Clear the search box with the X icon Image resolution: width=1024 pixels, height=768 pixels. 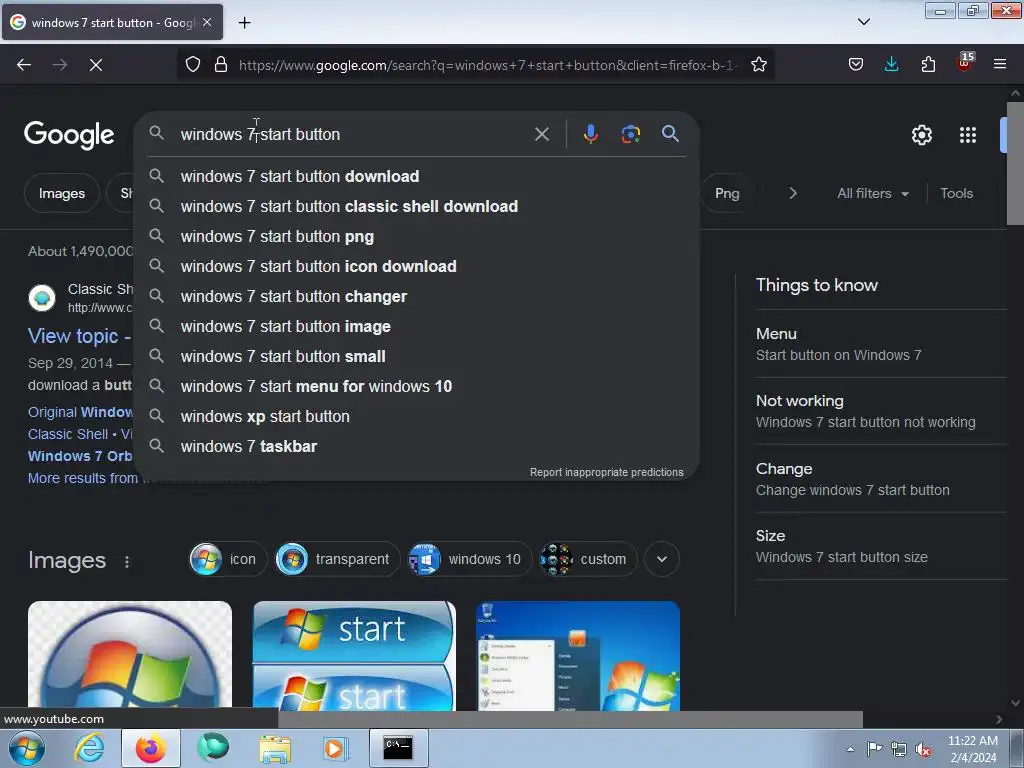[x=541, y=134]
